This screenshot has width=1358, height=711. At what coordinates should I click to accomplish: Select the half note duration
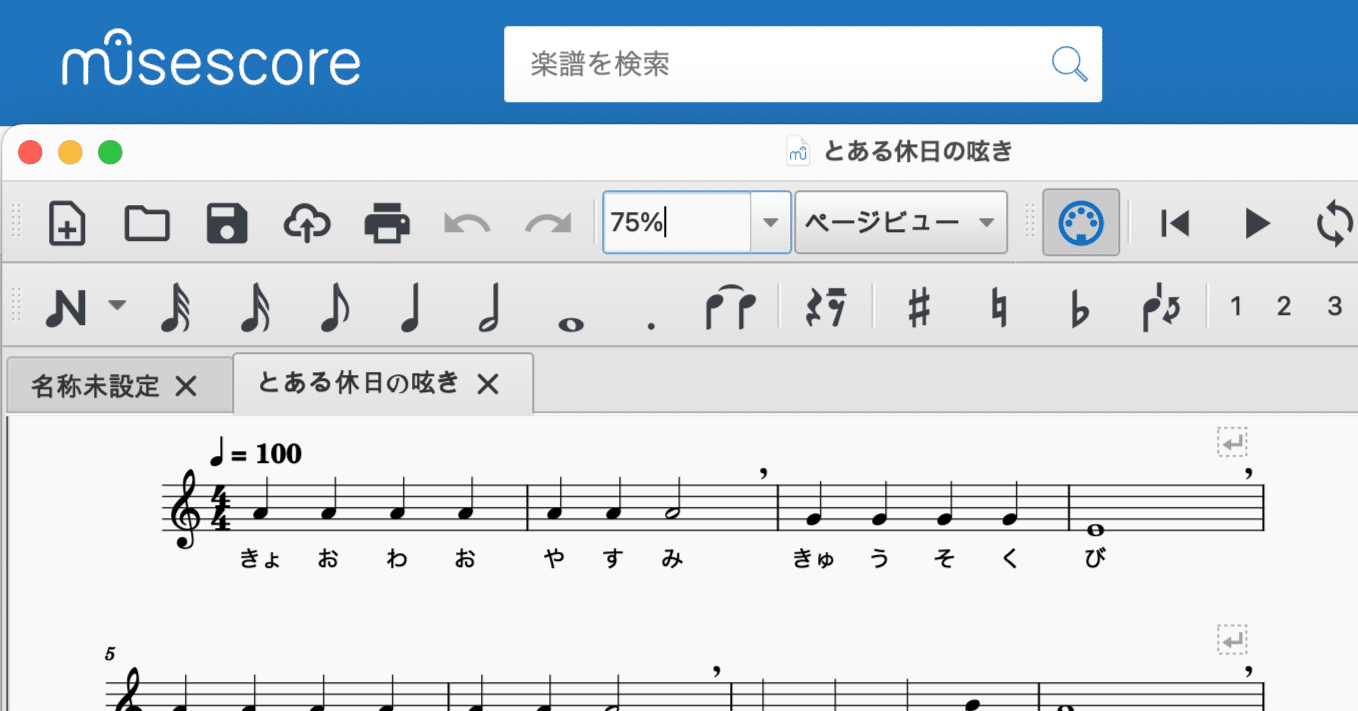[489, 308]
